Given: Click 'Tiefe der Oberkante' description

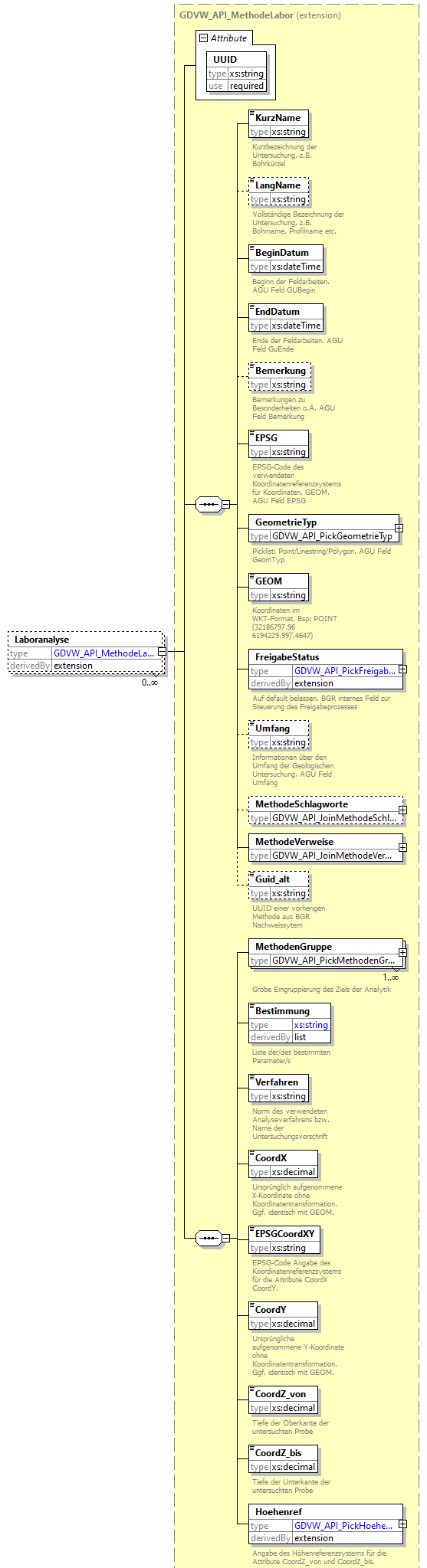Looking at the screenshot, I should [290, 1427].
